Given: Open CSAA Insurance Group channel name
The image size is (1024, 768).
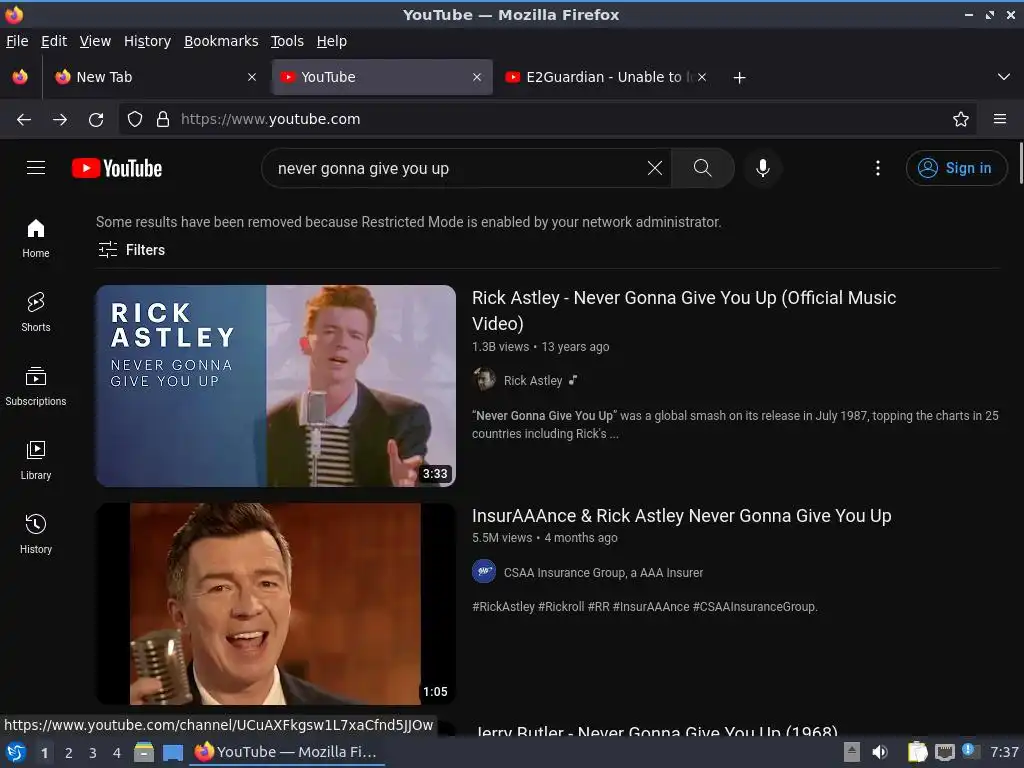Looking at the screenshot, I should pos(603,573).
